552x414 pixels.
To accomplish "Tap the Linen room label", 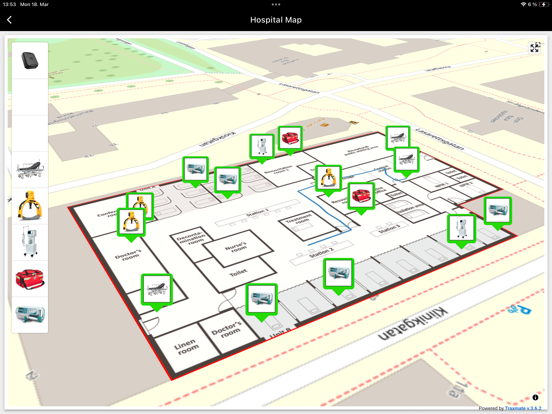I will tap(187, 346).
